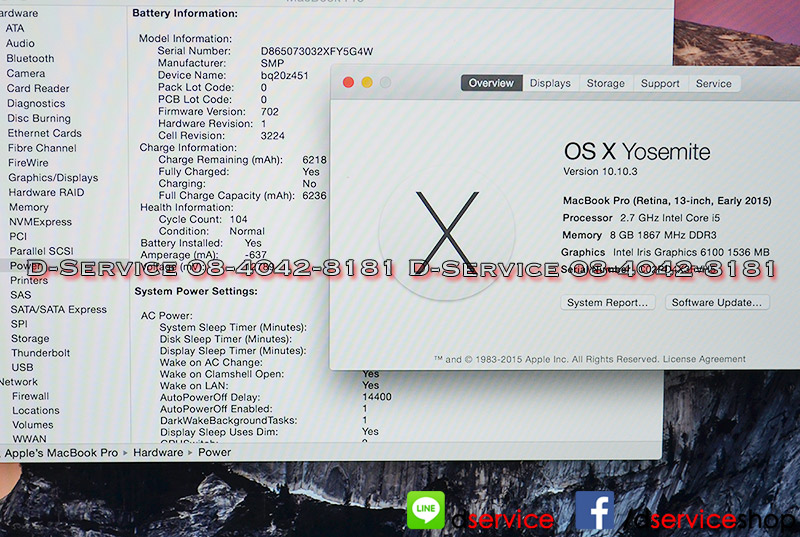Close the About This Mac window
800x537 pixels.
tap(348, 82)
